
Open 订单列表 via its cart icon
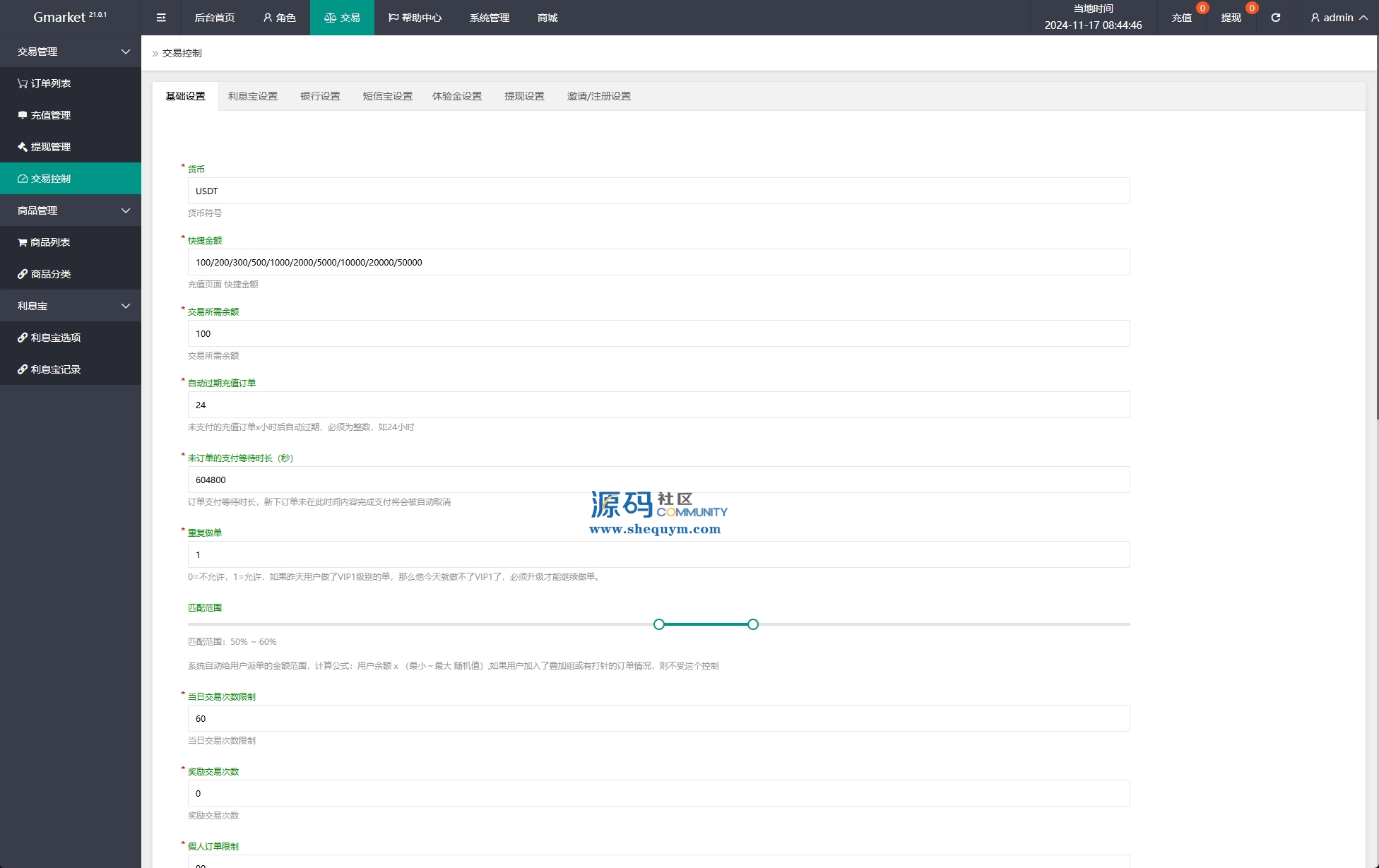coord(23,83)
